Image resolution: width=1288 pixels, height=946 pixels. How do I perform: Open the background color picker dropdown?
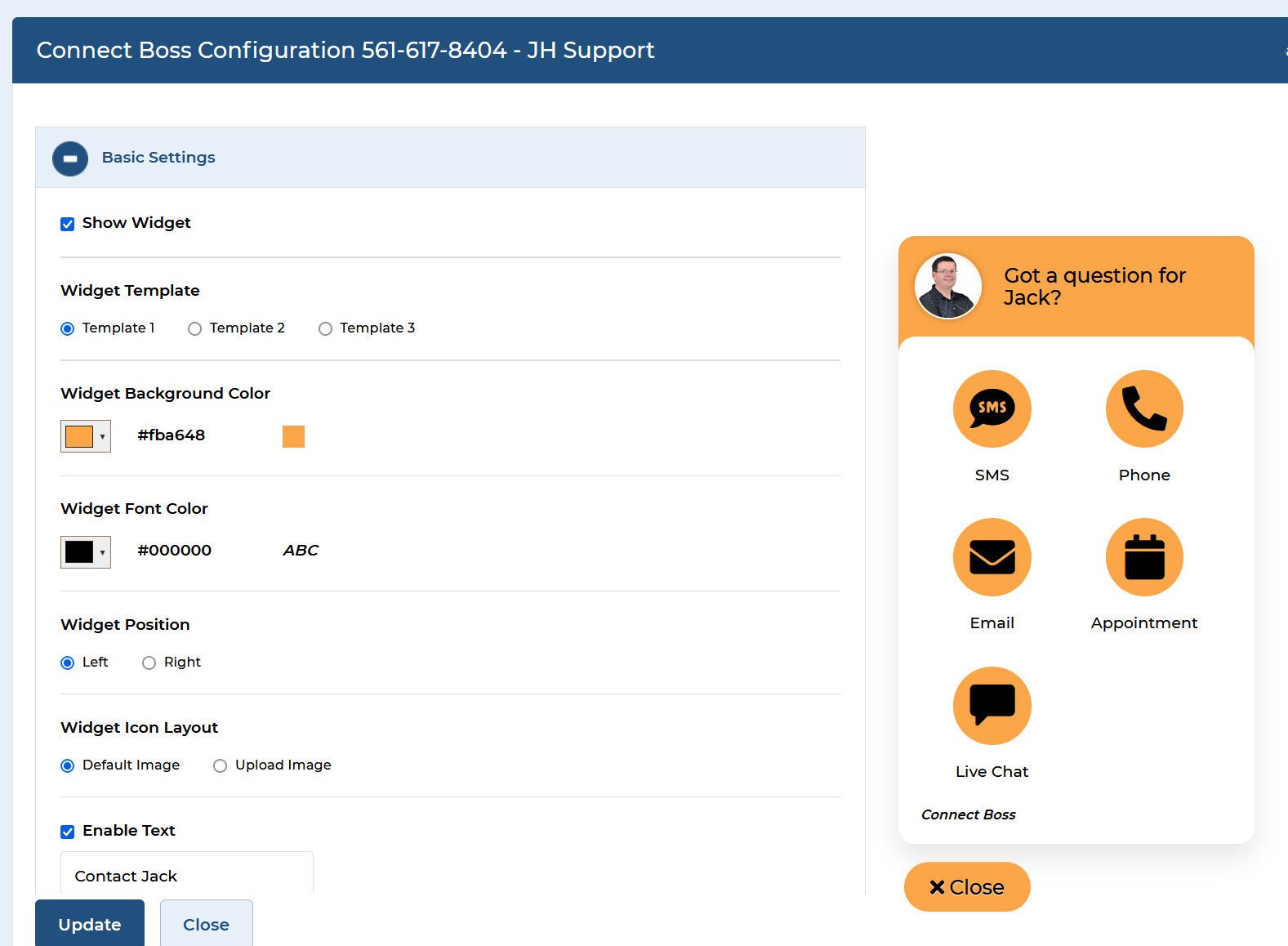coord(86,436)
